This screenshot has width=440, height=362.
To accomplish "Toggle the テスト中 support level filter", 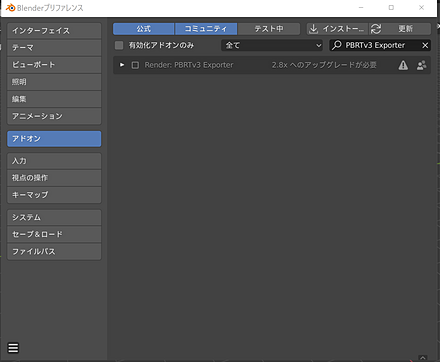I will pos(269,29).
